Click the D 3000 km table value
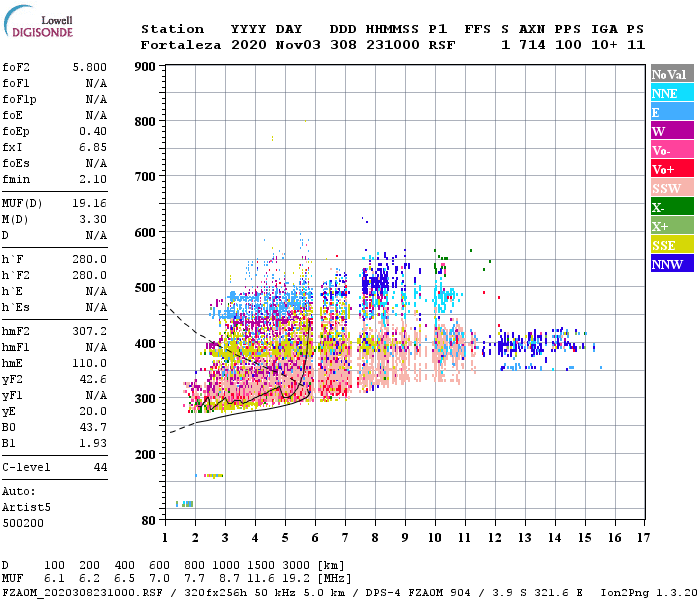The image size is (700, 600). click(x=296, y=566)
